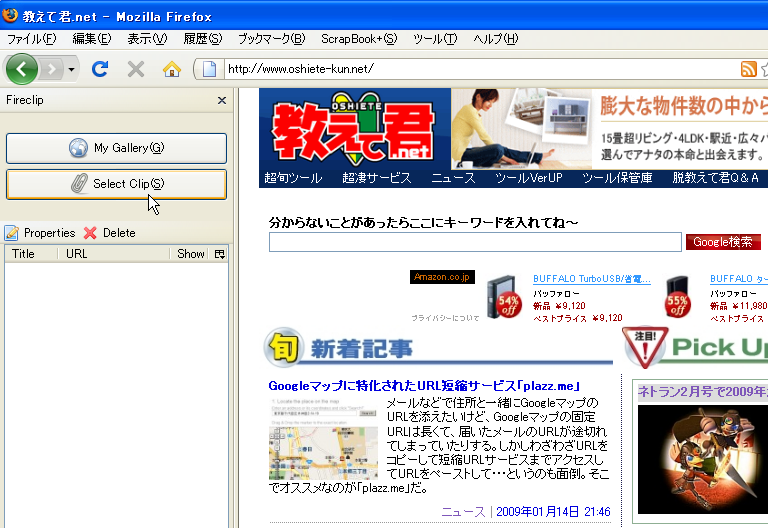Open the 脱教えて君Q&A navigation tab
768x528 pixels.
715,178
